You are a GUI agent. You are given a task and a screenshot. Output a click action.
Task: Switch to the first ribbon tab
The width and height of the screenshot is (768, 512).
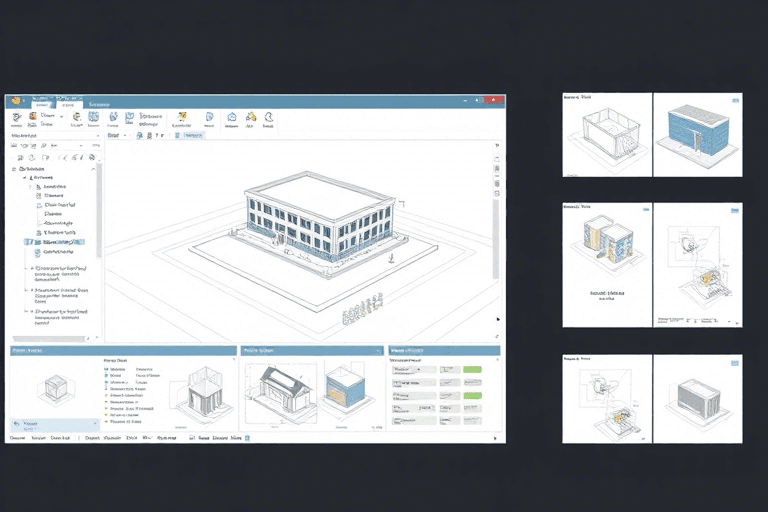pos(41,104)
